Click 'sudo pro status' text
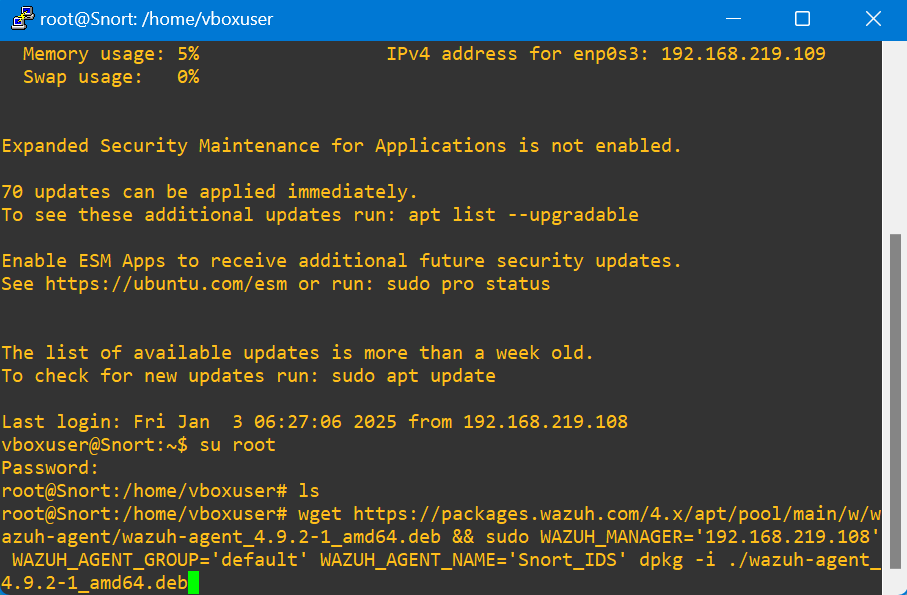 point(469,284)
